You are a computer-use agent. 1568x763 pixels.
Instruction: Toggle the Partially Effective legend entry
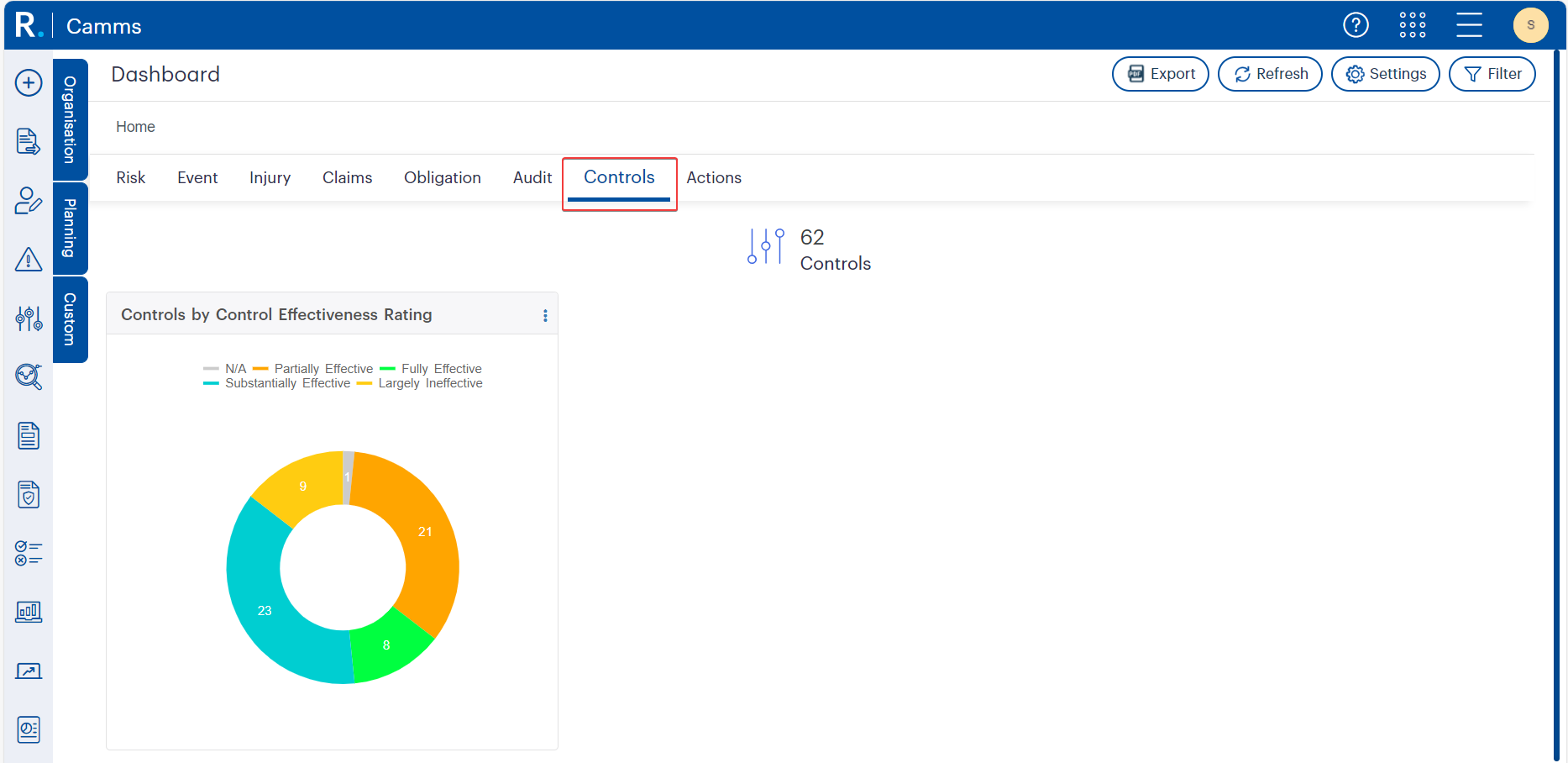(312, 369)
